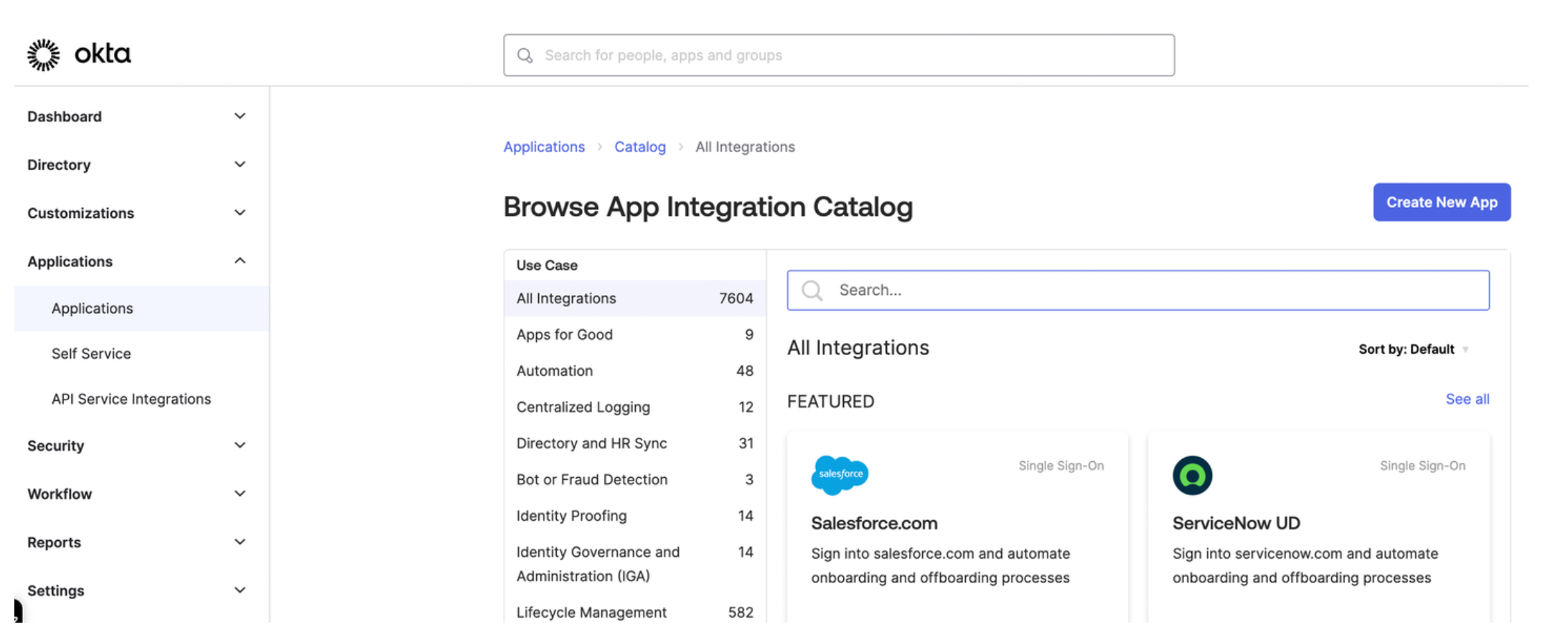Select Applications sub-item in sidebar
1568x637 pixels.
[142, 308]
